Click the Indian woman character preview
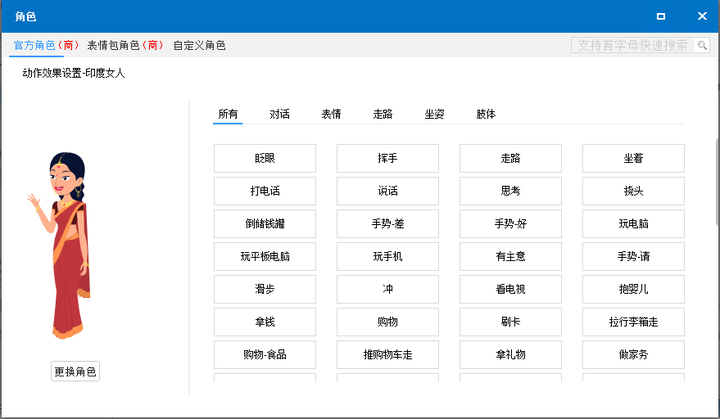 [x=59, y=245]
